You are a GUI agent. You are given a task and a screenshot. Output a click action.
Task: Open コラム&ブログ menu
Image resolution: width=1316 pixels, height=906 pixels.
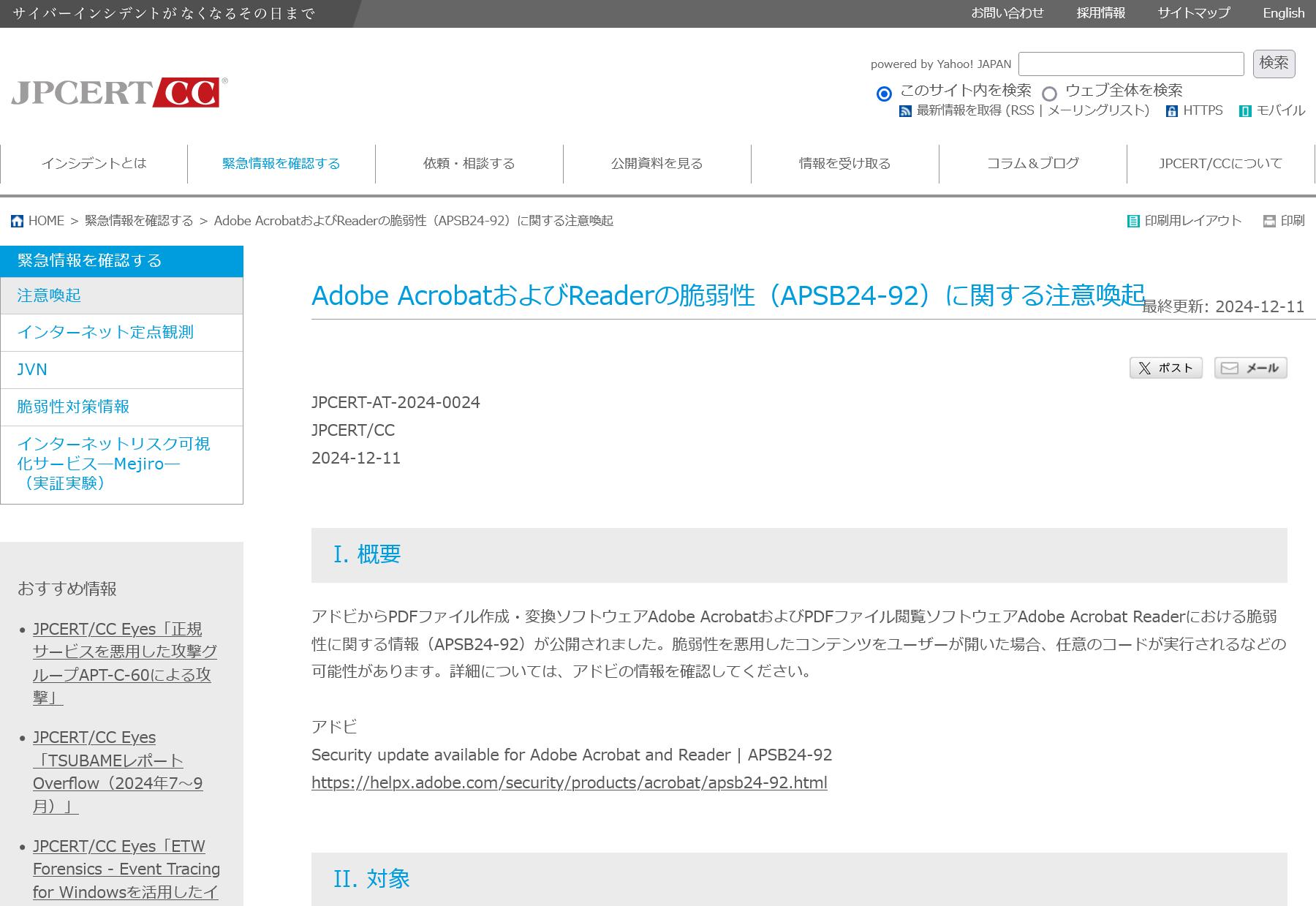click(1033, 163)
